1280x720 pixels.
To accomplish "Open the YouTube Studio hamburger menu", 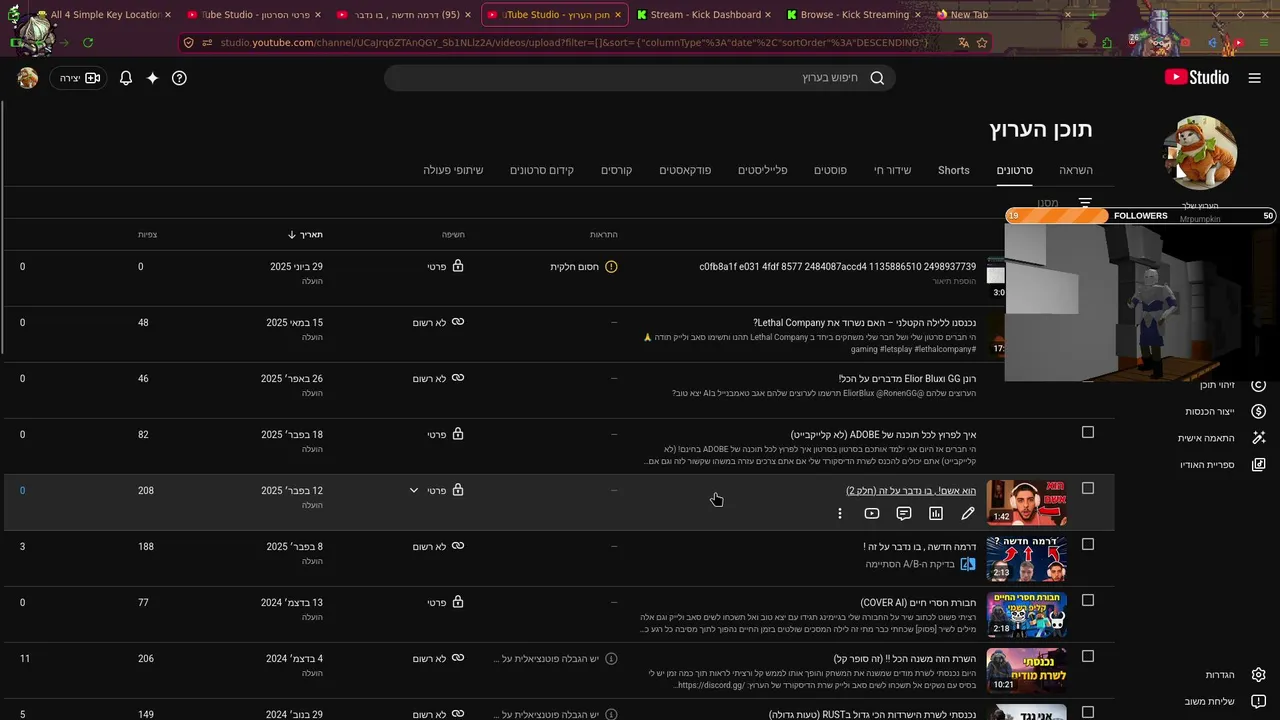I will (x=1254, y=78).
